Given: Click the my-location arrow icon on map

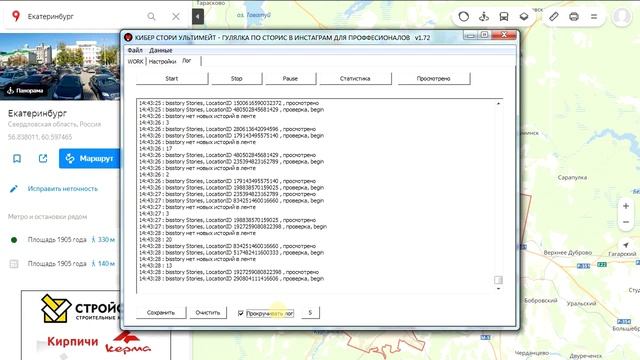Looking at the screenshot, I should [626, 245].
